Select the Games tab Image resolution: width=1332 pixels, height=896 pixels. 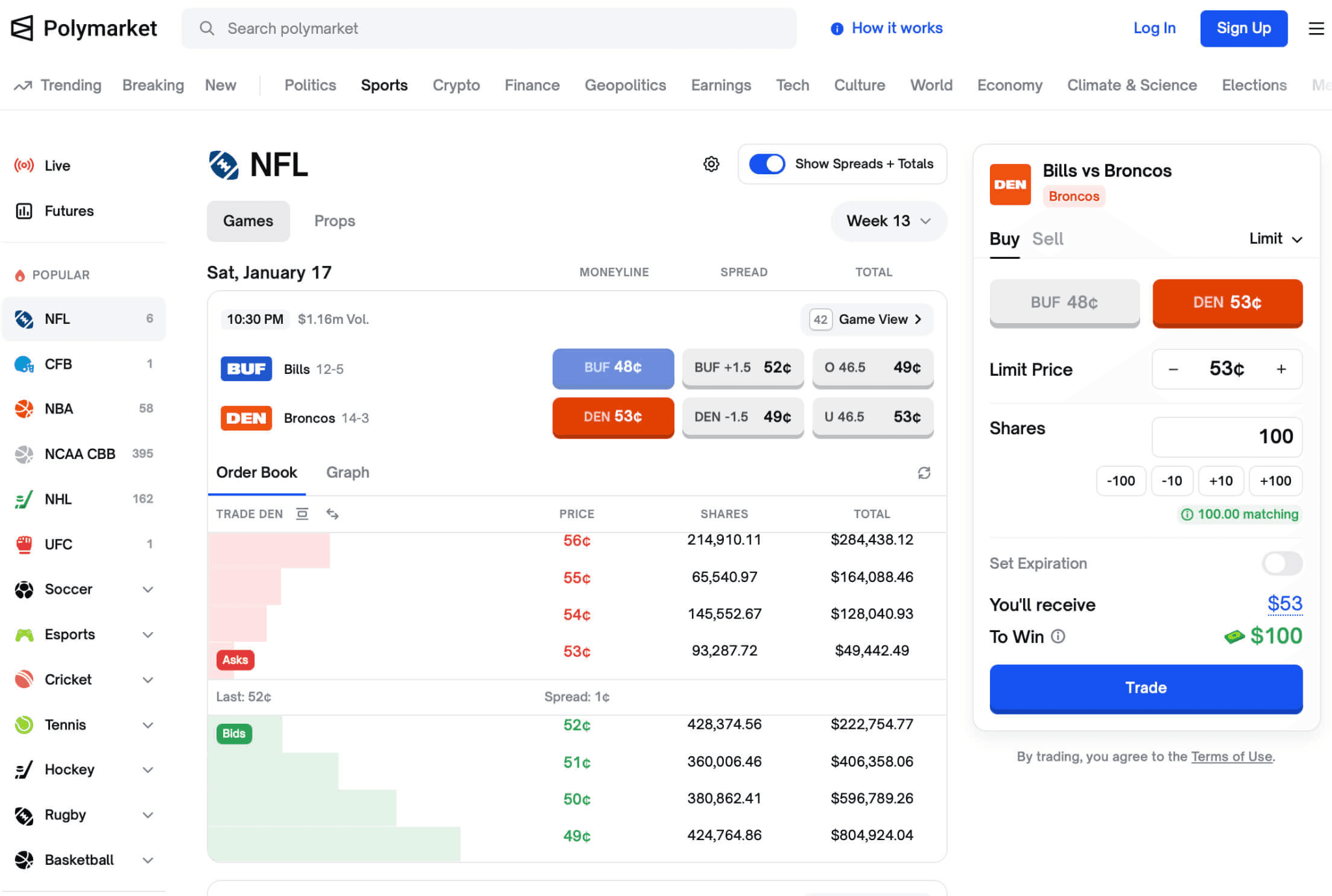248,221
